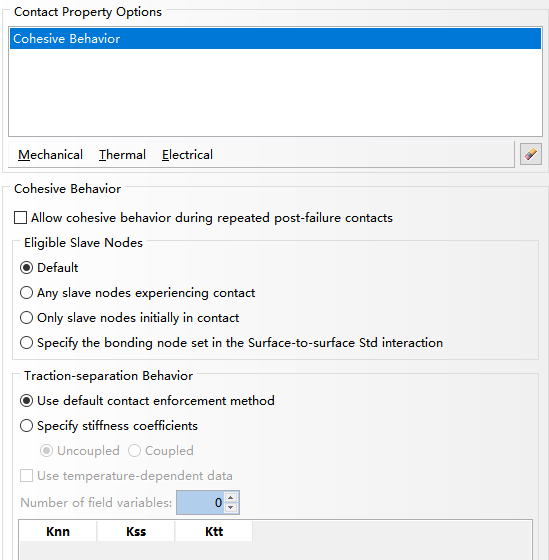Open the Electrical menu
549x560 pixels.
pos(187,155)
